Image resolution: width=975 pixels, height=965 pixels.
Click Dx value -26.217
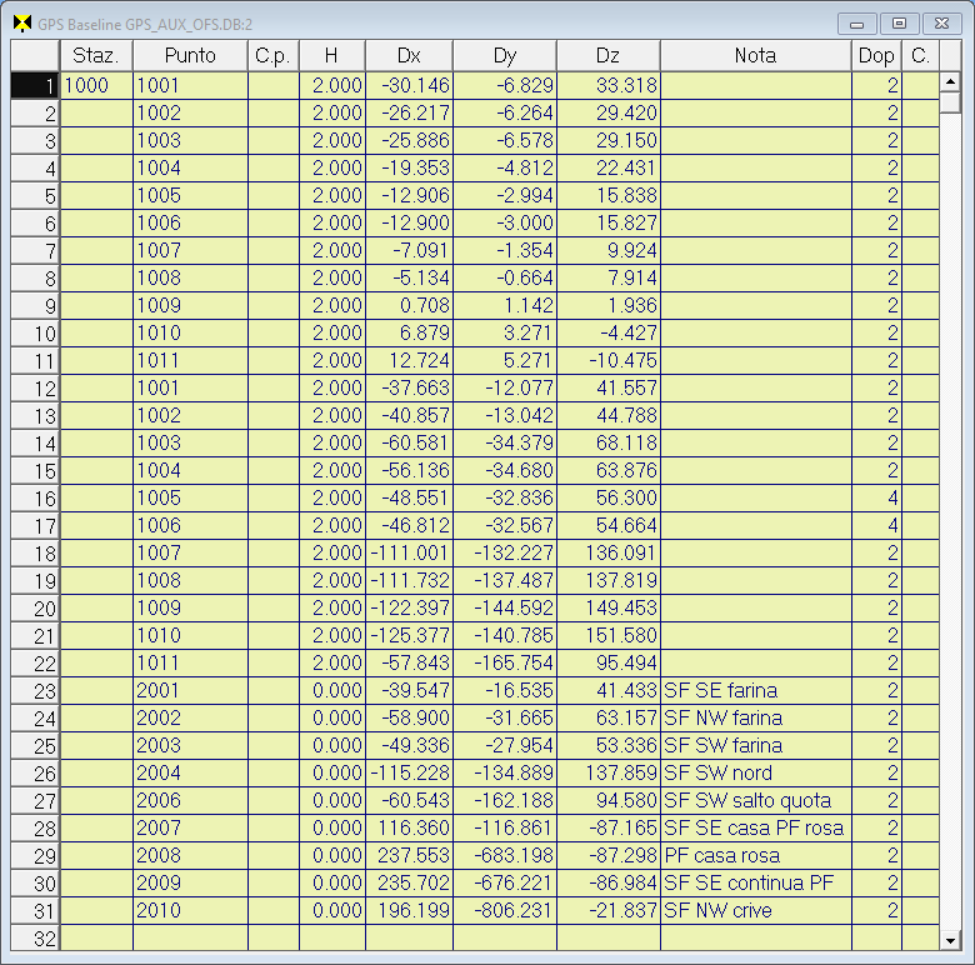pyautogui.click(x=409, y=113)
